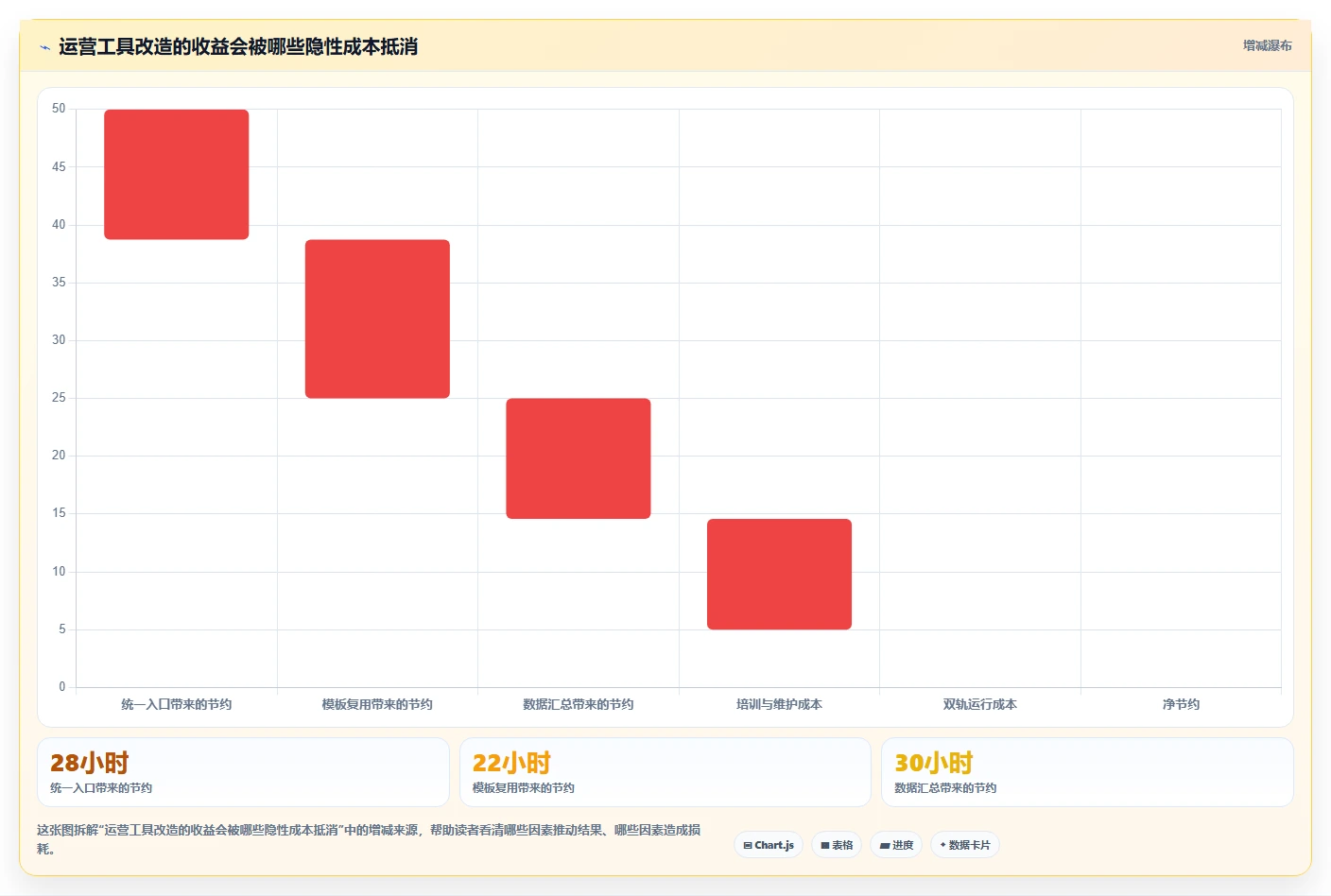This screenshot has height=896, width=1331.
Task: Click the red bar for 培训与维护成本
Action: pyautogui.click(x=779, y=574)
